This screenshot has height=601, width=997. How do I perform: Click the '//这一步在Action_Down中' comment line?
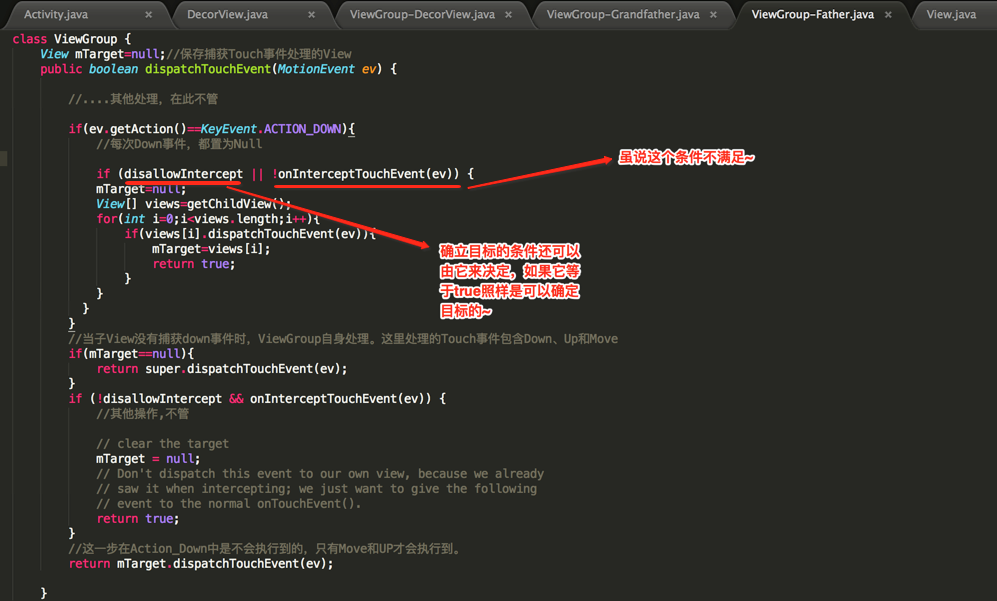click(265, 548)
